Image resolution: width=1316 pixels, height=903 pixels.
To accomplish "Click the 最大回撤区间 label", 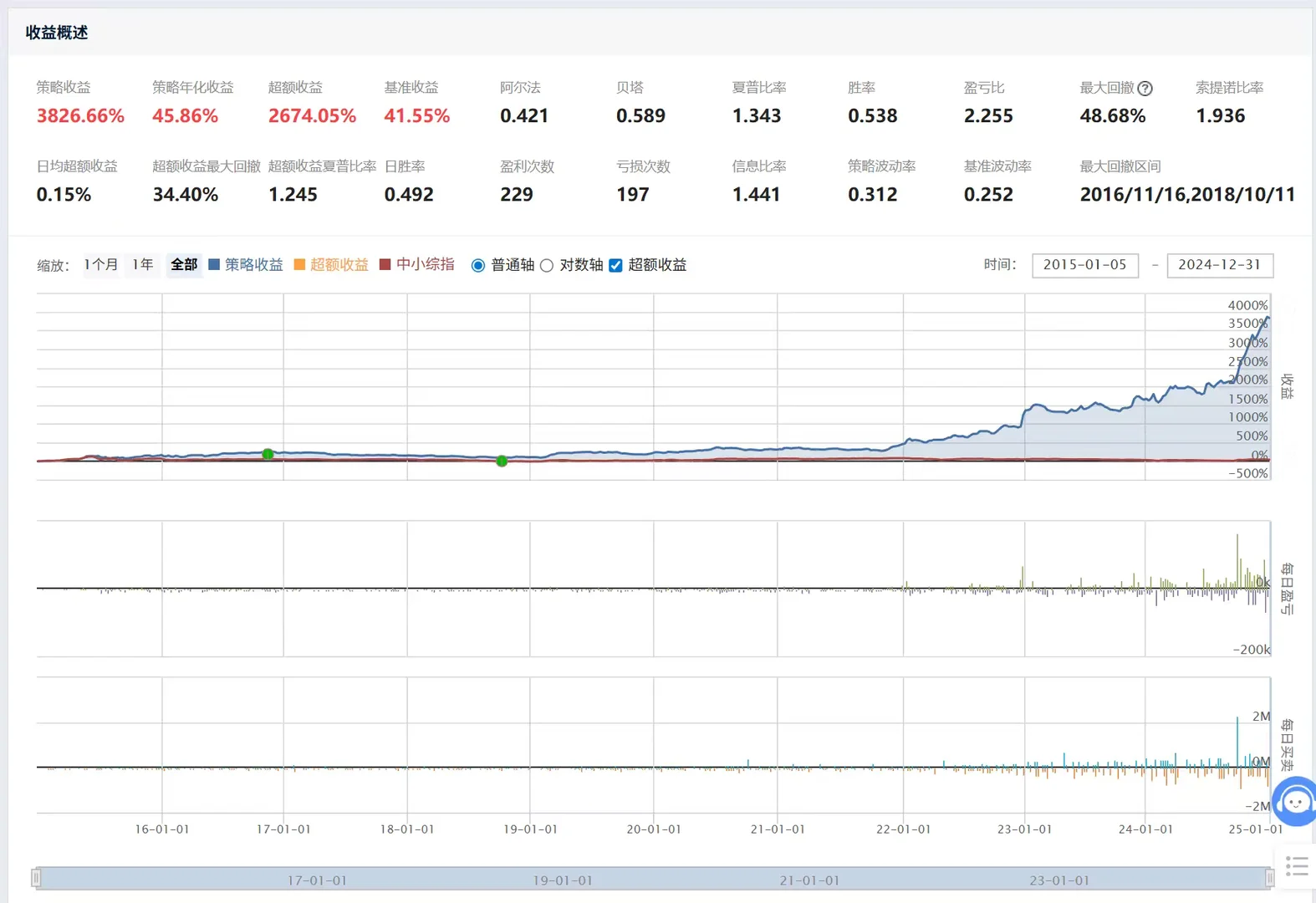I will 1120,166.
